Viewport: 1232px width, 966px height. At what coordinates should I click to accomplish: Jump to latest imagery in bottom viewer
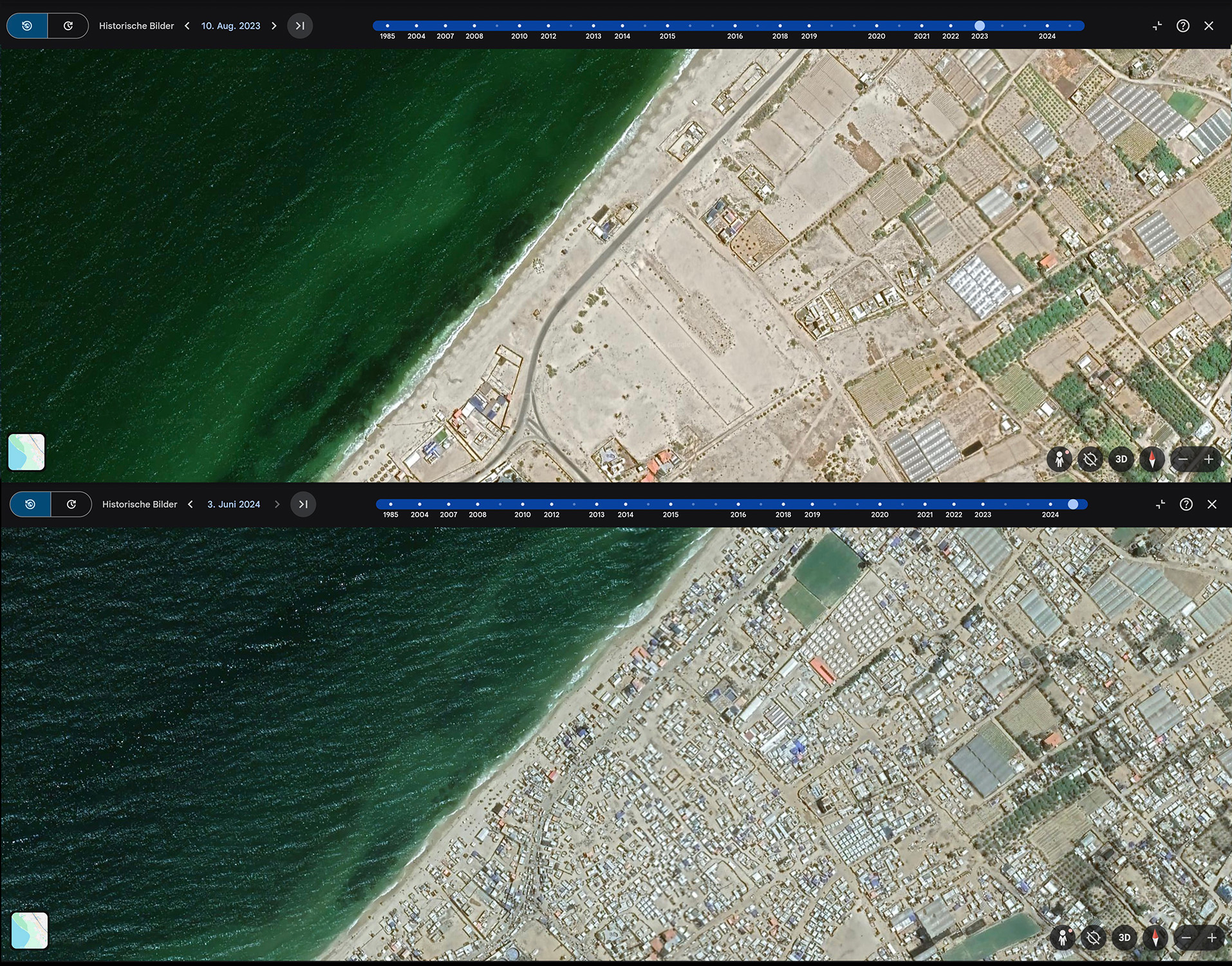(x=303, y=504)
